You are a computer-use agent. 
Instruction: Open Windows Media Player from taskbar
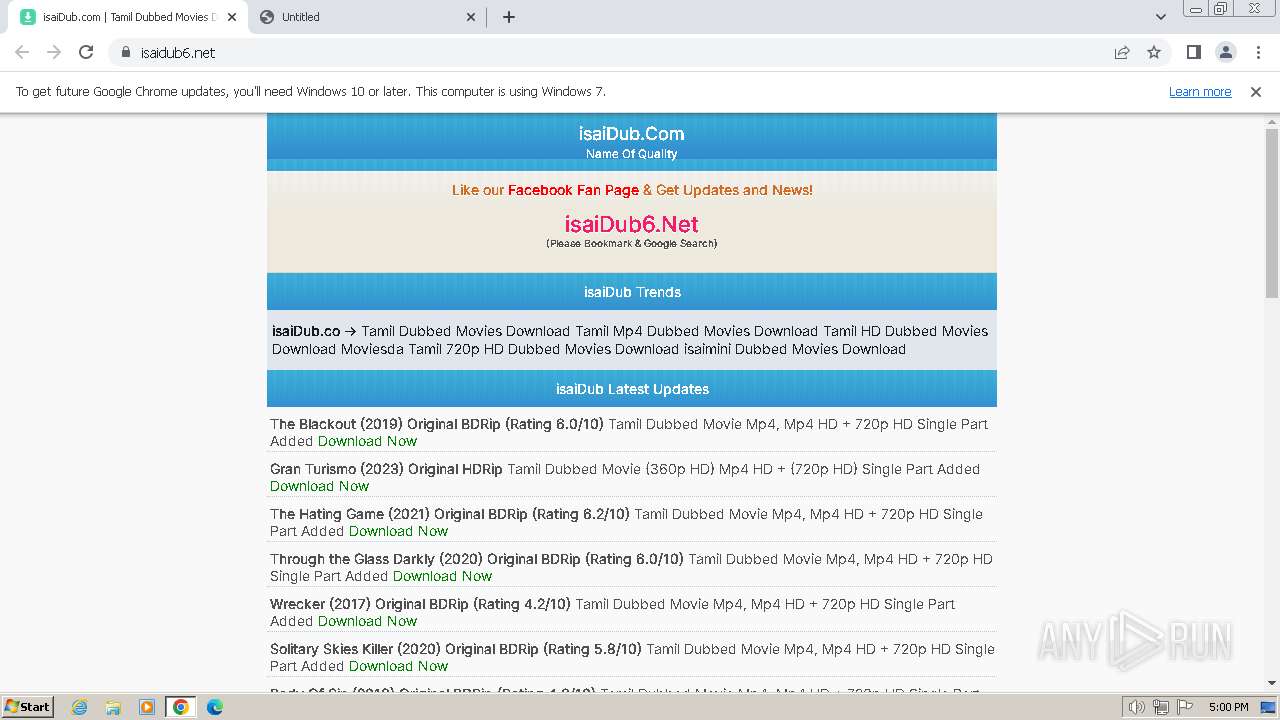[x=147, y=707]
